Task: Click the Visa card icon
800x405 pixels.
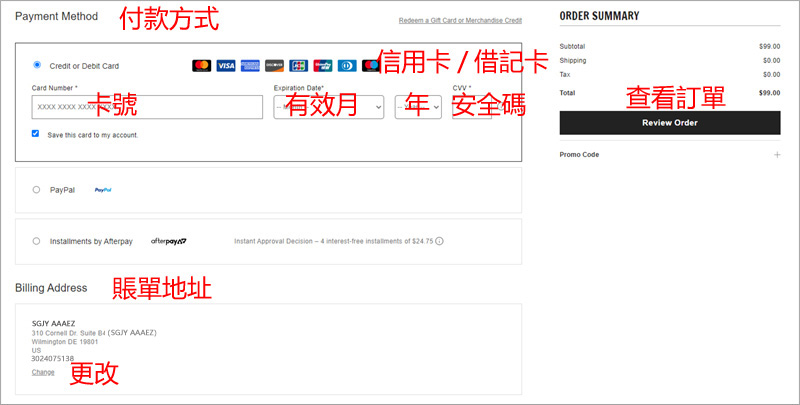Action: point(226,66)
